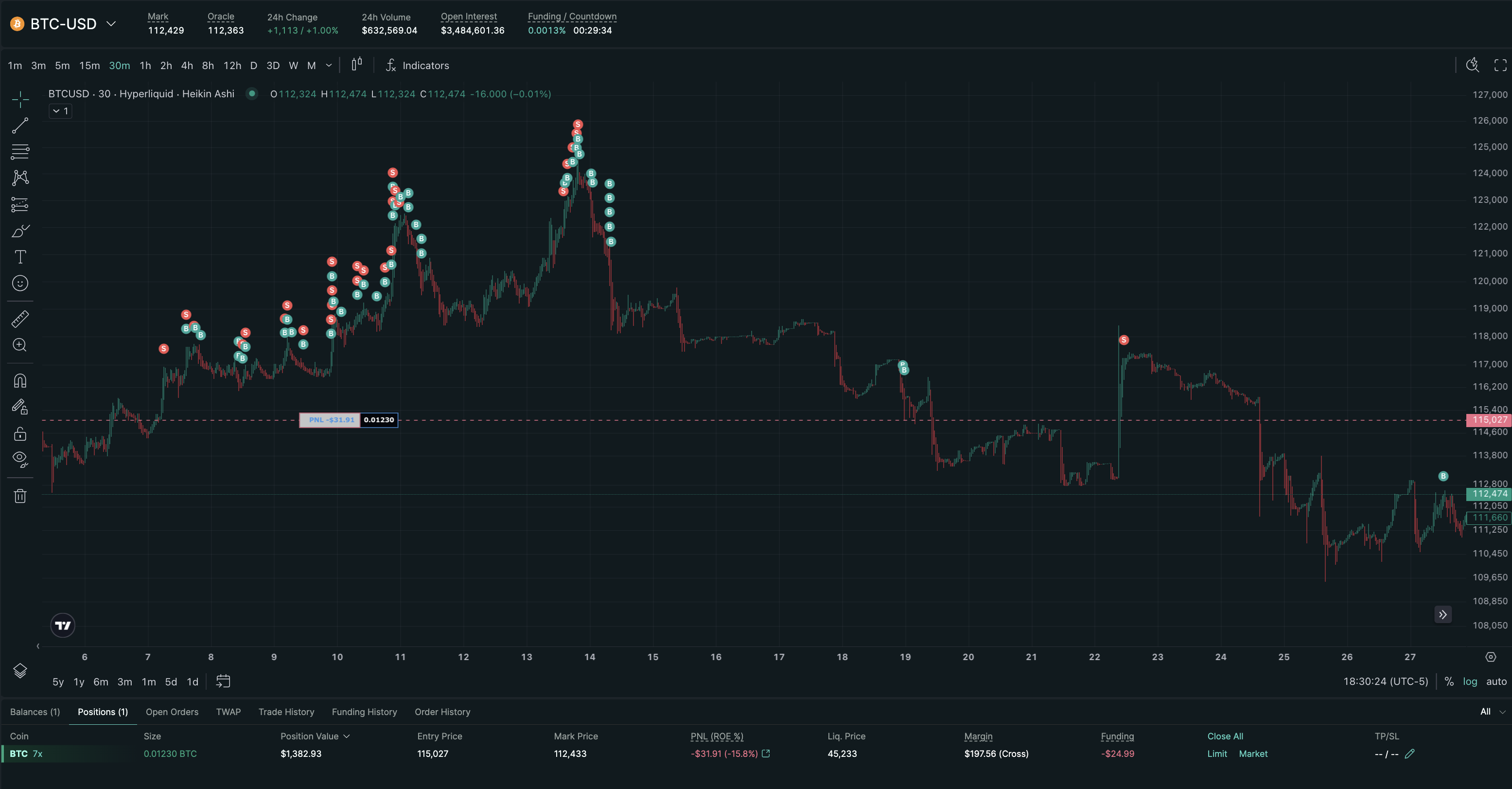The image size is (1512, 789).
Task: Open the Open Orders tab
Action: [172, 712]
